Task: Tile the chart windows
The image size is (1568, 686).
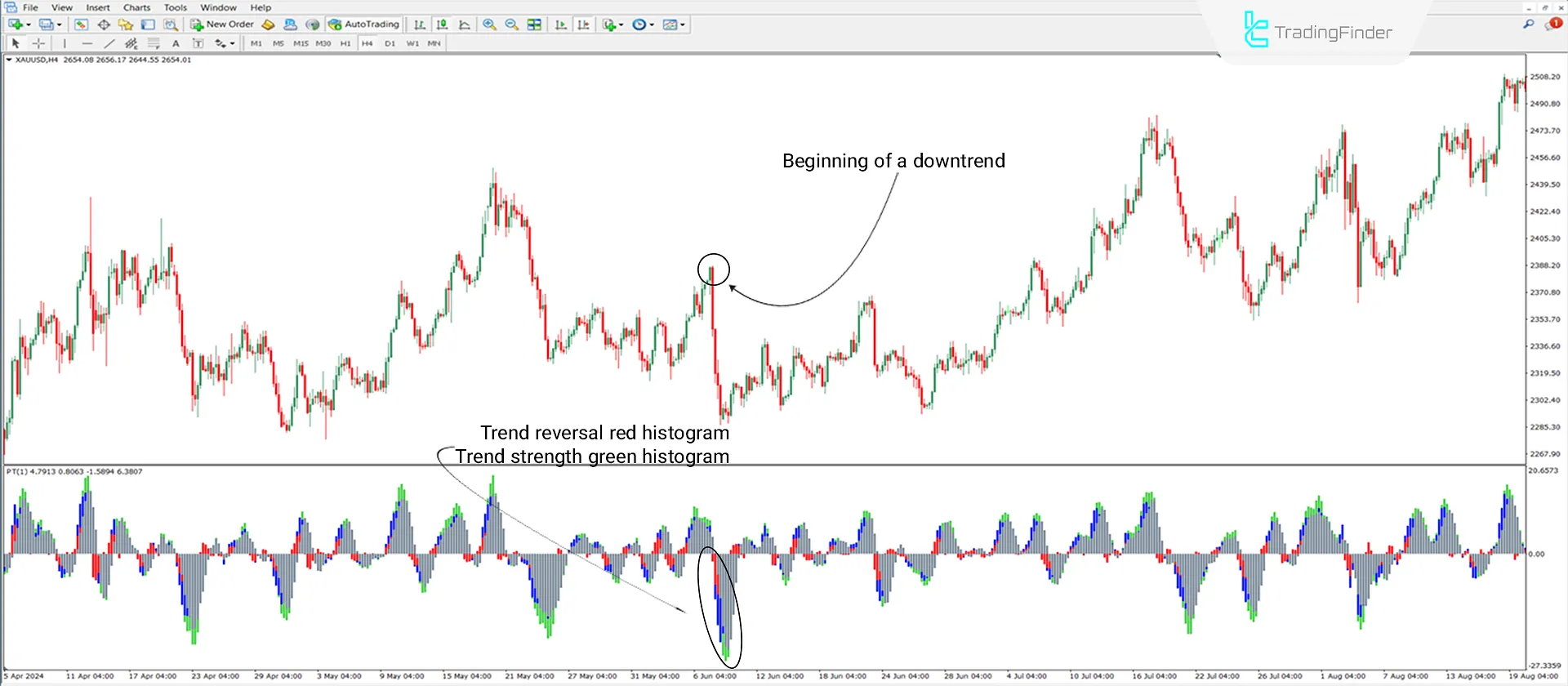Action: pos(534,24)
